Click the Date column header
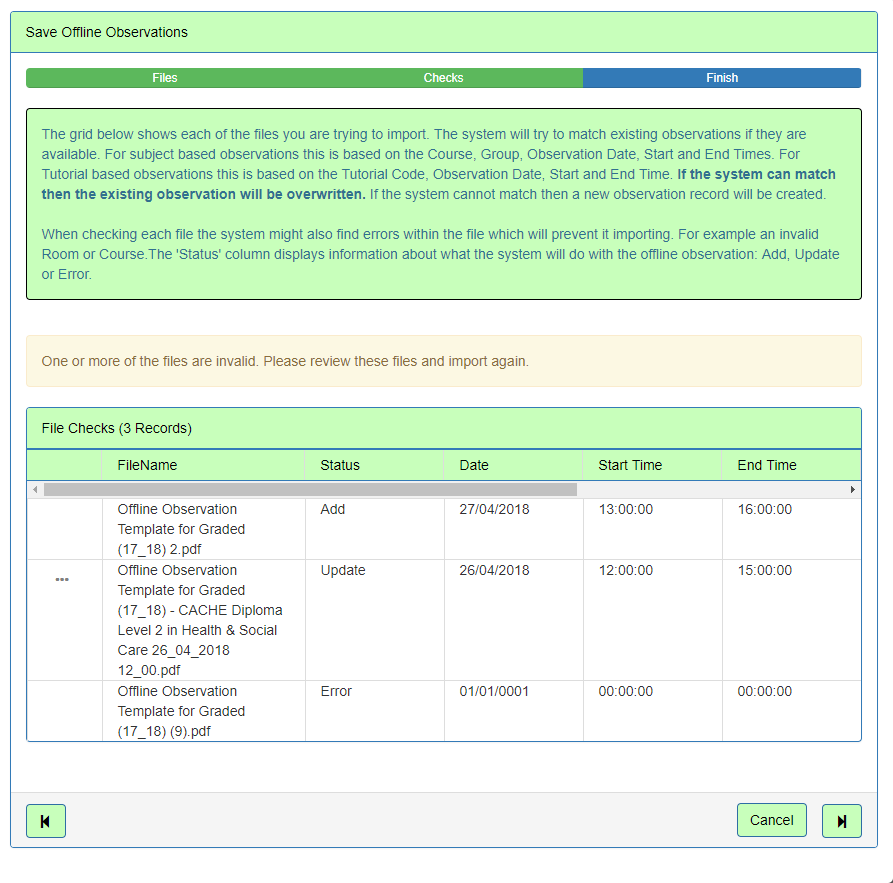Screen dimensions: 893x883 pyautogui.click(x=513, y=465)
